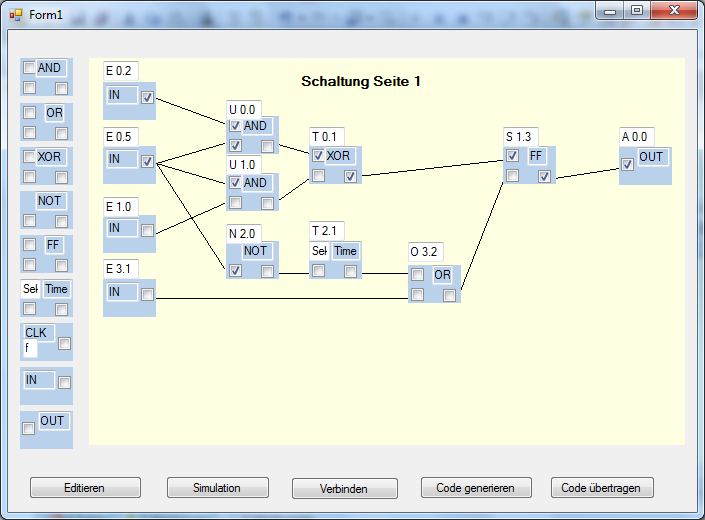Check the output box of OR O 3.2

click(449, 295)
